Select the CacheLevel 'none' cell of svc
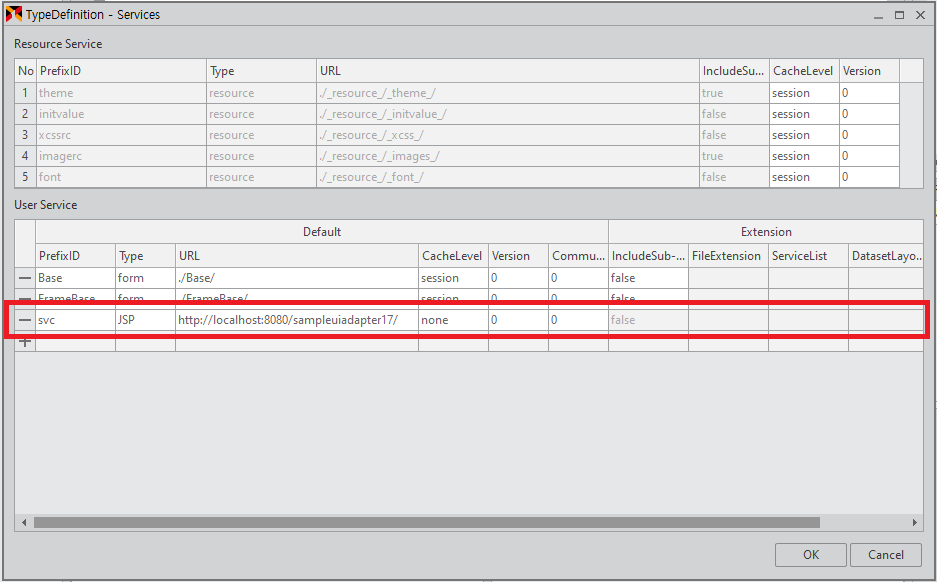 click(452, 320)
